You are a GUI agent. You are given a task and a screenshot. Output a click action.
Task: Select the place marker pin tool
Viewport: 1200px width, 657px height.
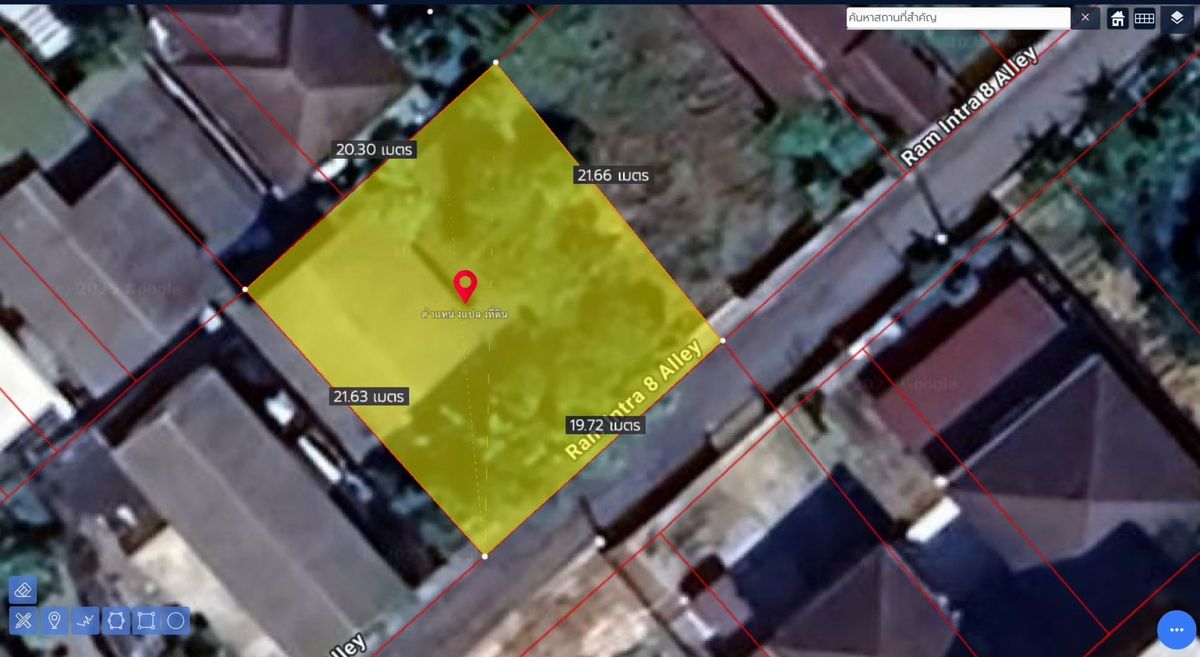coord(54,621)
